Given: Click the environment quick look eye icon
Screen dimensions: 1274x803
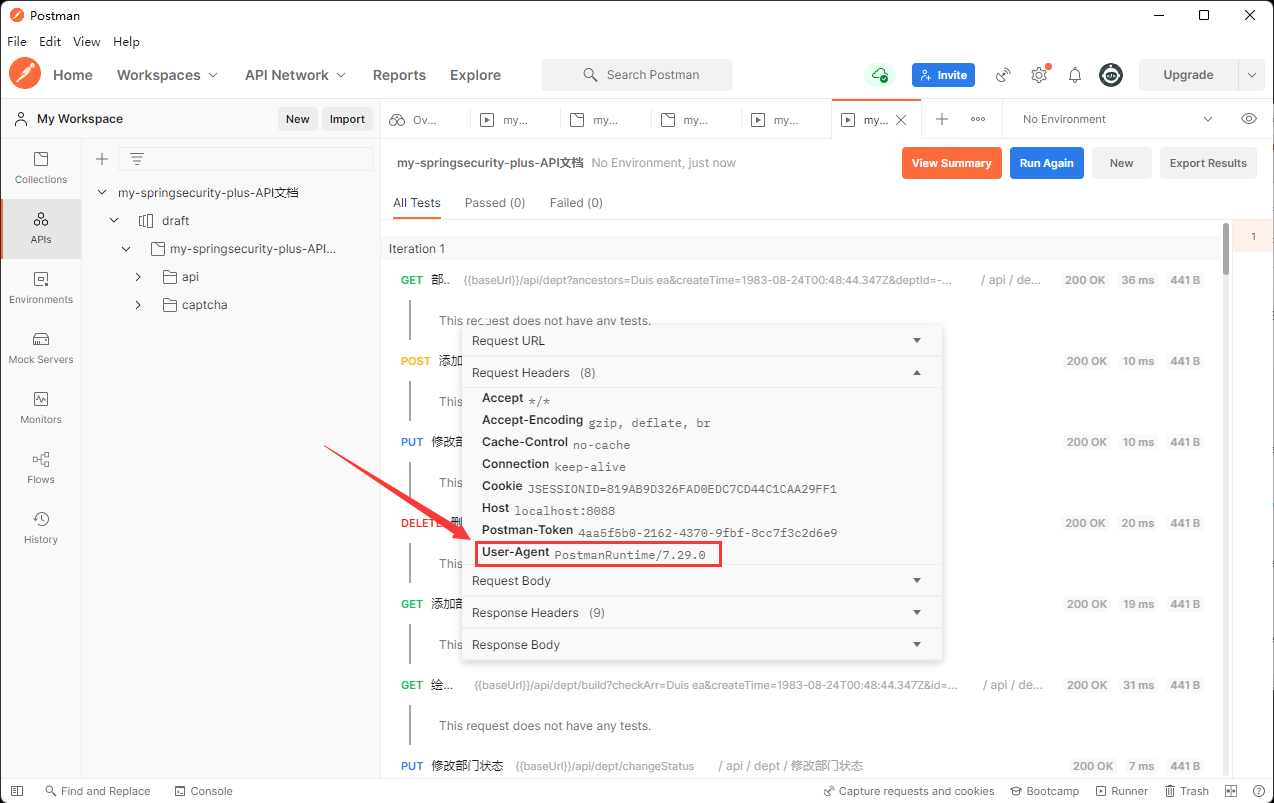Looking at the screenshot, I should click(1249, 119).
